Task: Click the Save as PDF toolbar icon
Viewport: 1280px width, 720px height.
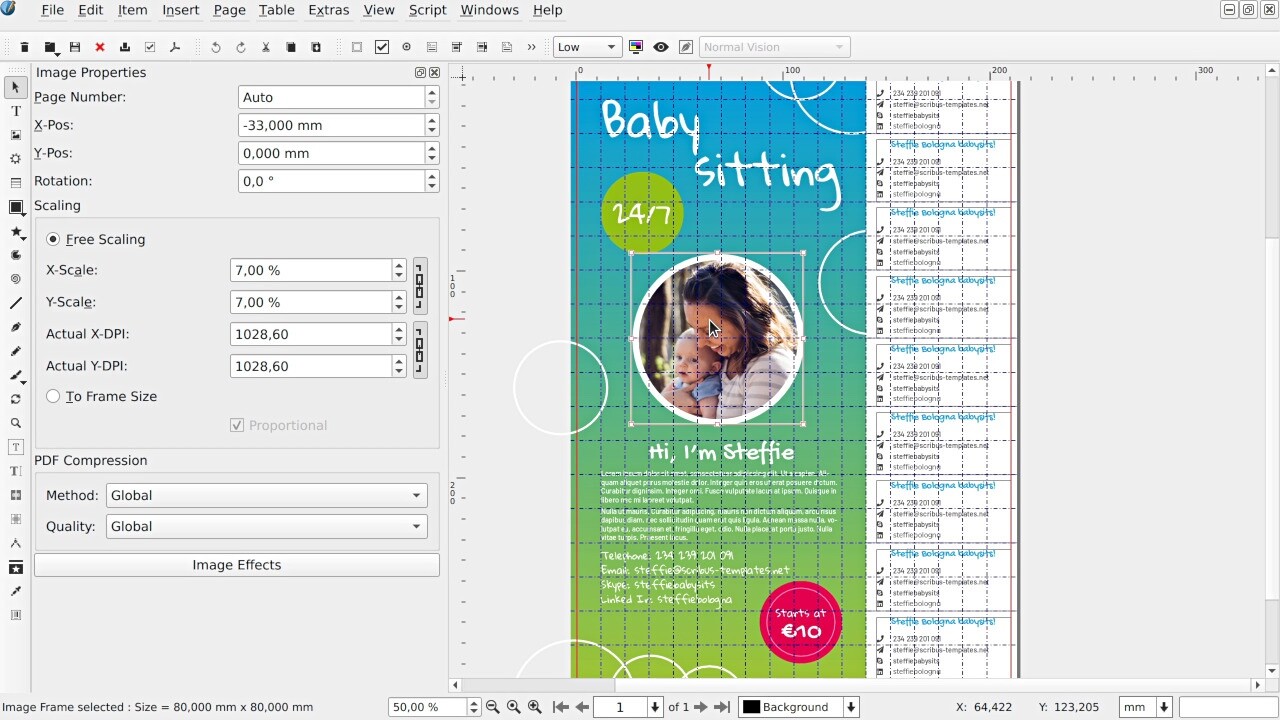Action: pyautogui.click(x=175, y=46)
